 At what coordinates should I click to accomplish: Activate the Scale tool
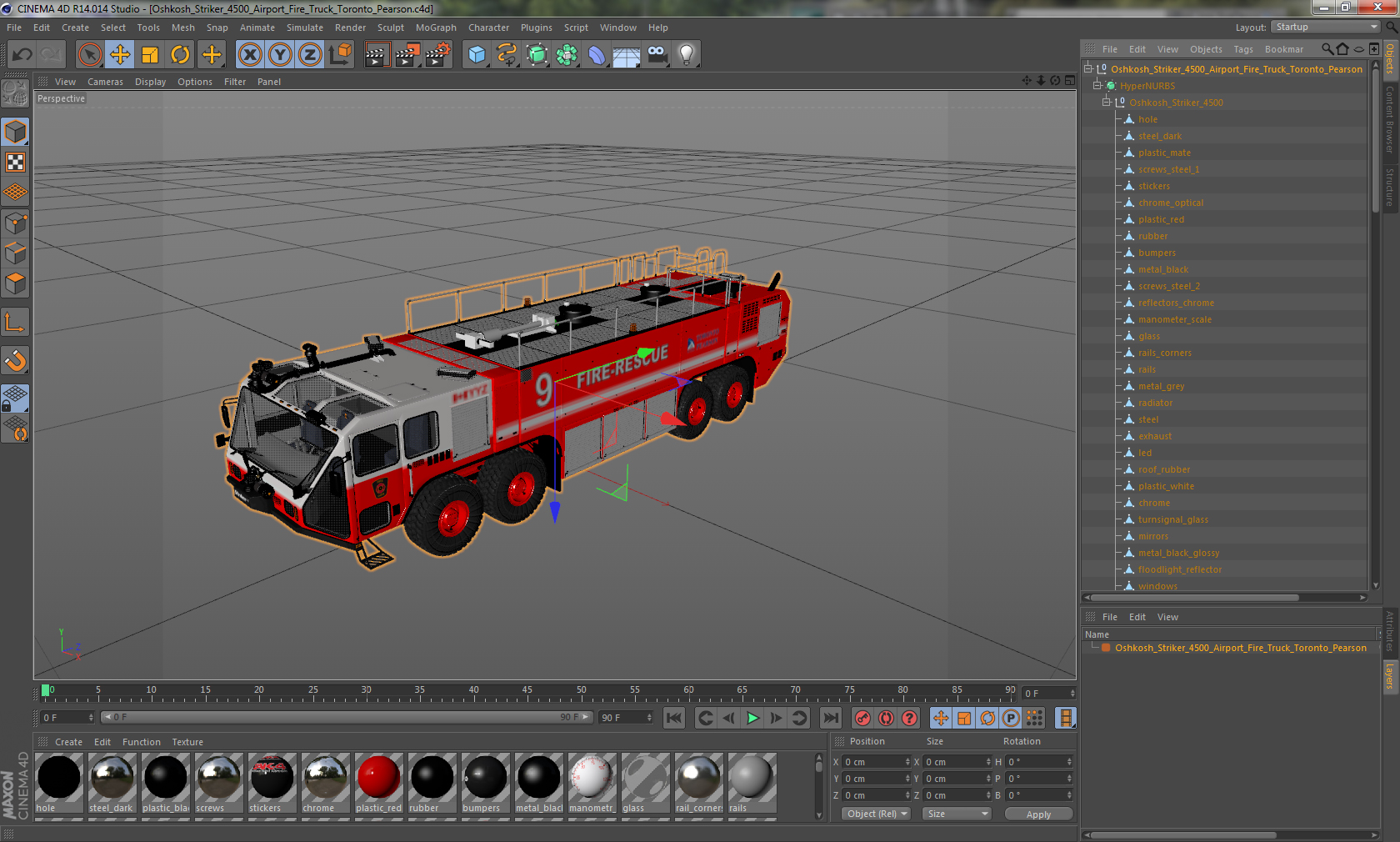[150, 55]
